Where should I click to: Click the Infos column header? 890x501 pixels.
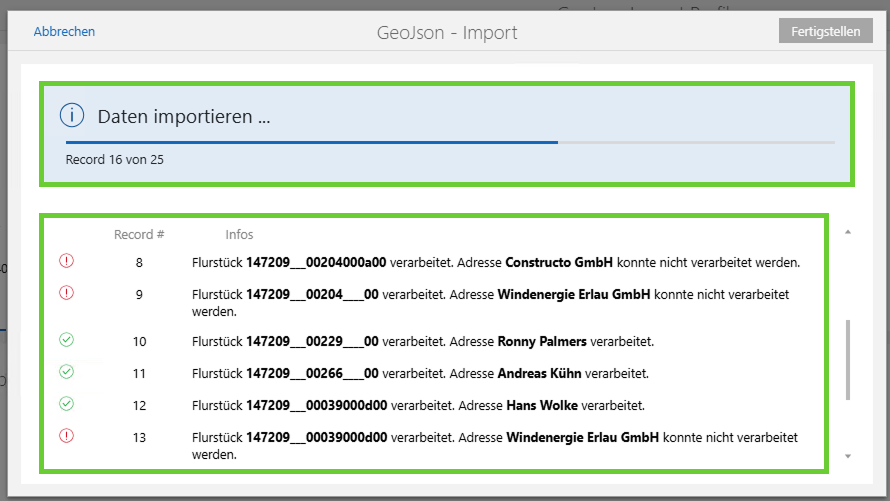pos(239,235)
